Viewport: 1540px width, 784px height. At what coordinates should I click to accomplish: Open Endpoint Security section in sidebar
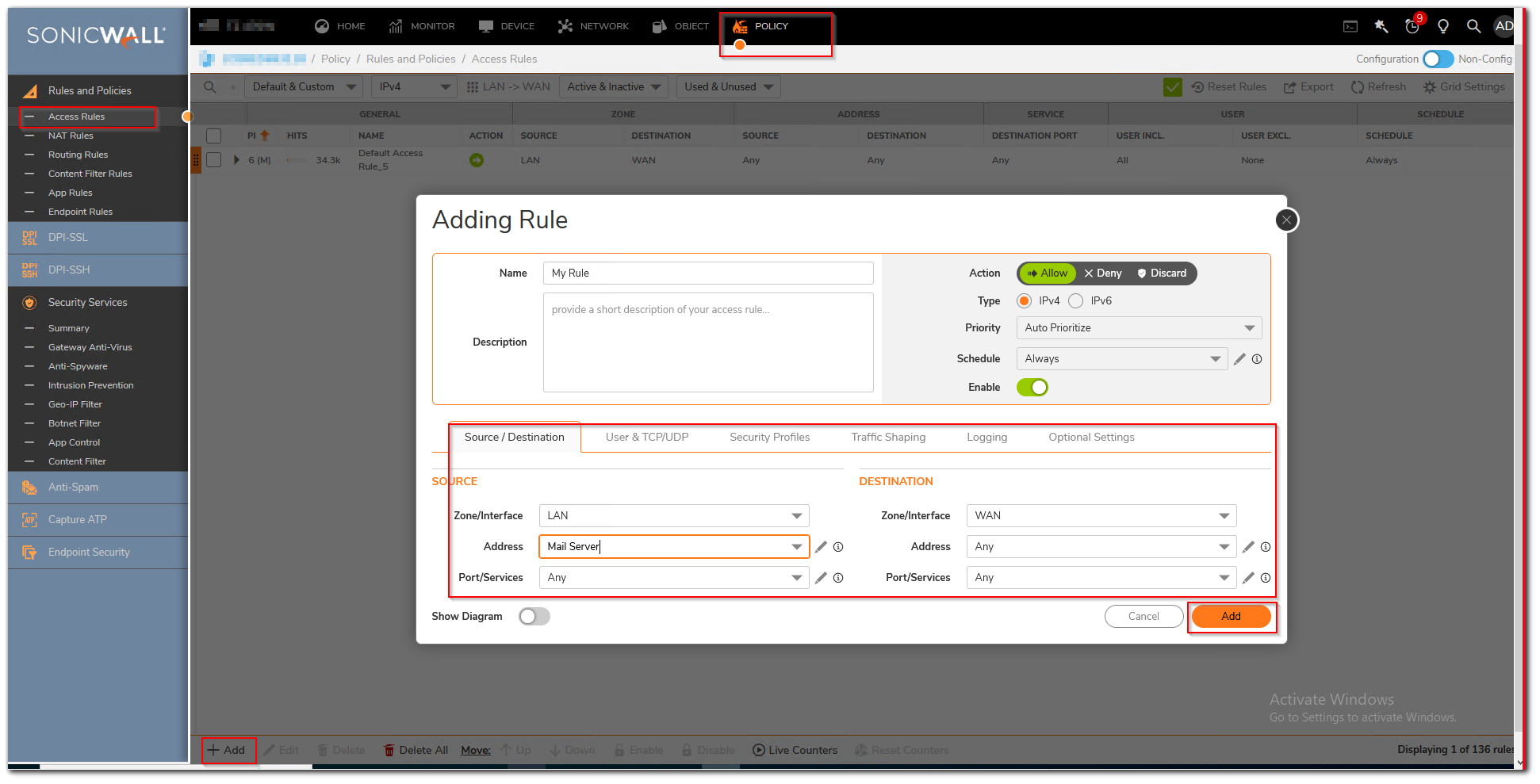pos(98,553)
